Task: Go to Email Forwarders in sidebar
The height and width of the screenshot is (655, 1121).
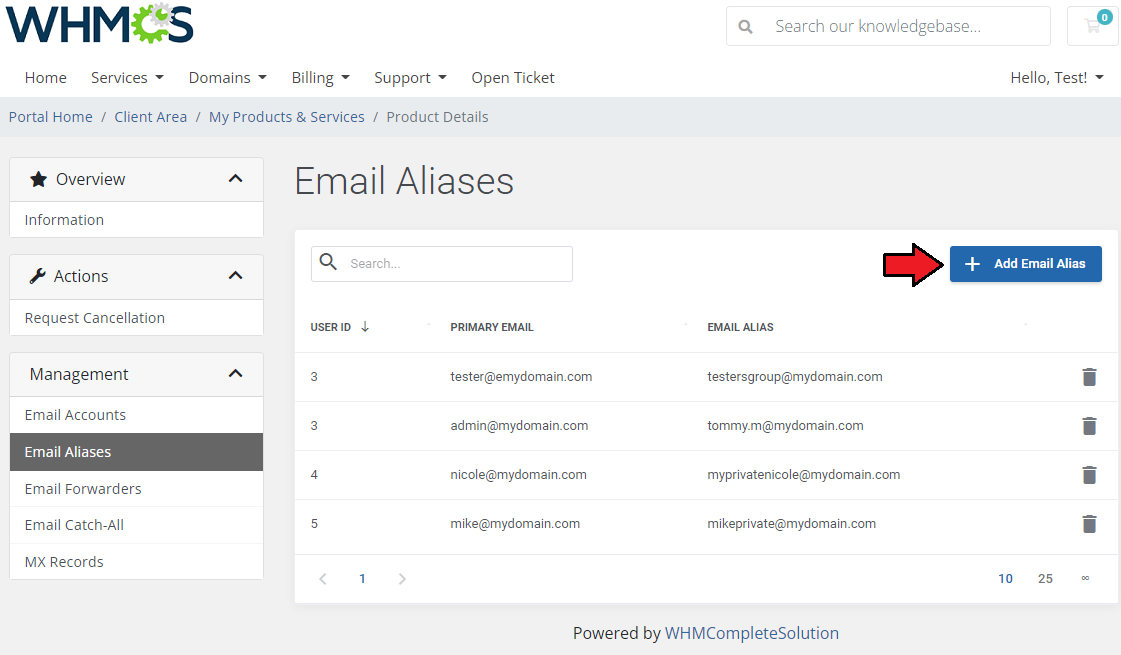Action: coord(83,489)
